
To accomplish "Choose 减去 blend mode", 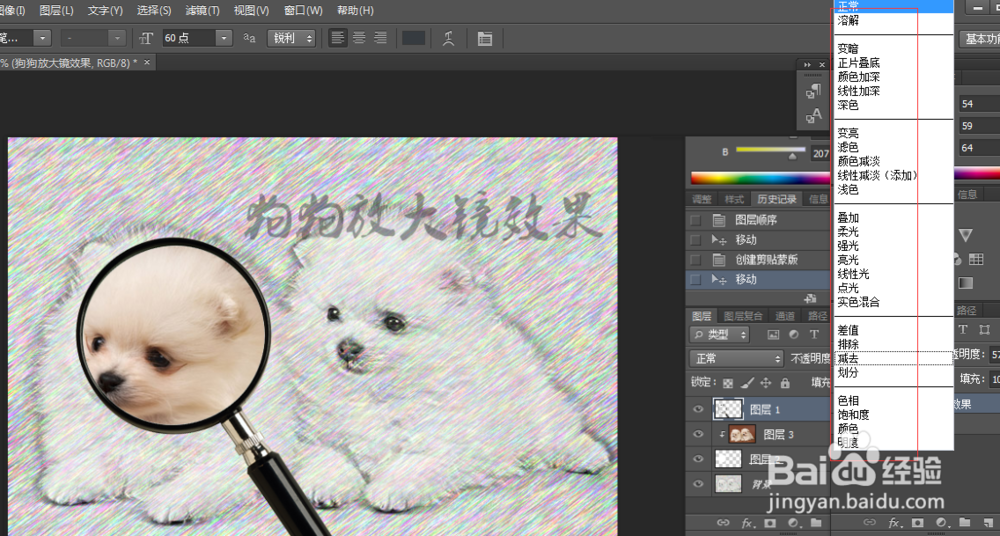I will 893,359.
